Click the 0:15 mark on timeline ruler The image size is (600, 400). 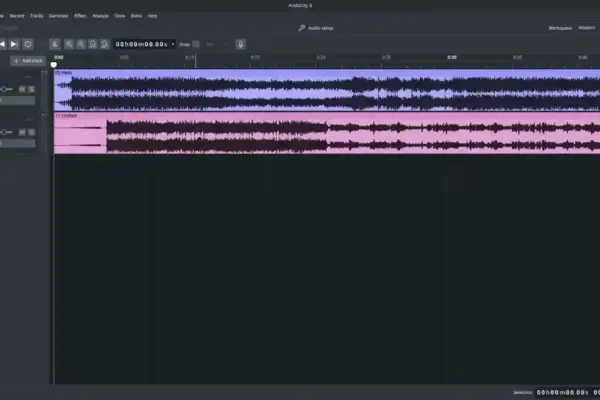[255, 57]
